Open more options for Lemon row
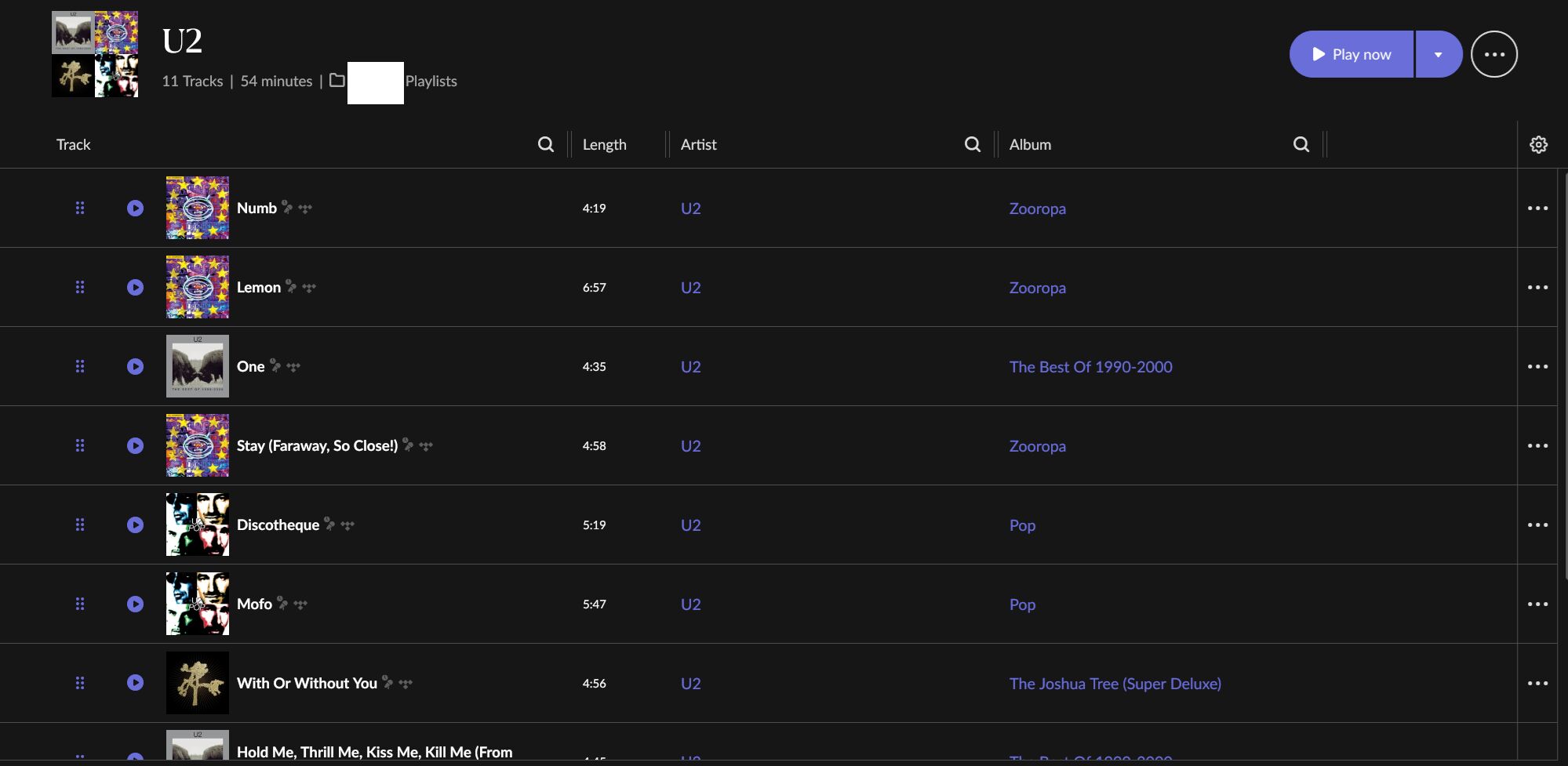1568x766 pixels. click(1537, 287)
